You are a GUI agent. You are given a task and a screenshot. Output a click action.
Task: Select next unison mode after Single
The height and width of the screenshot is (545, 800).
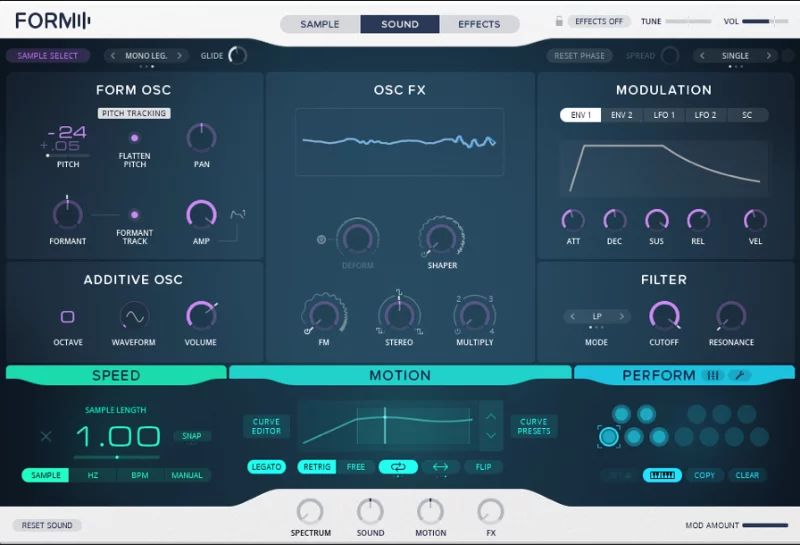click(x=768, y=56)
